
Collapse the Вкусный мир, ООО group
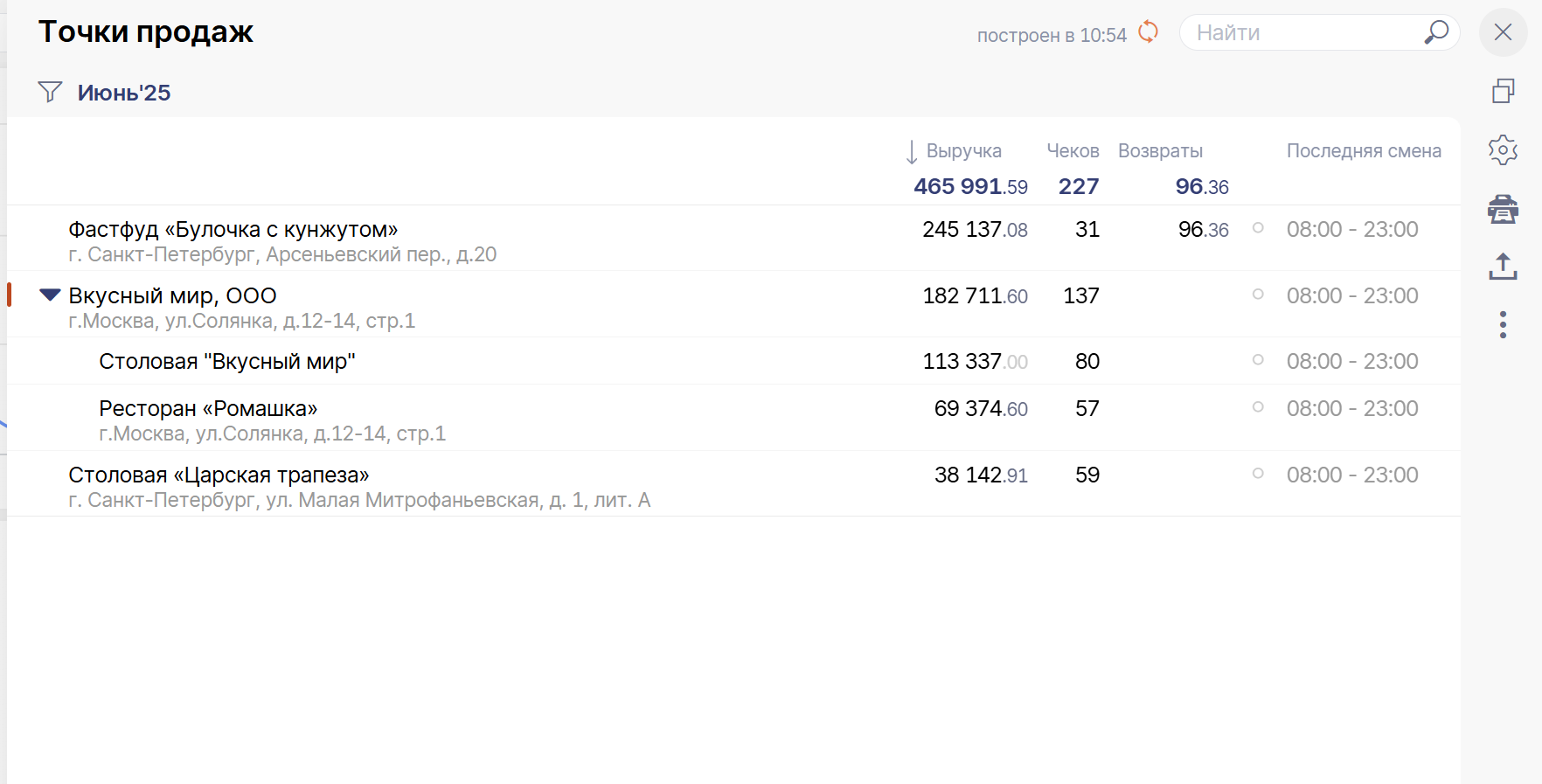50,295
